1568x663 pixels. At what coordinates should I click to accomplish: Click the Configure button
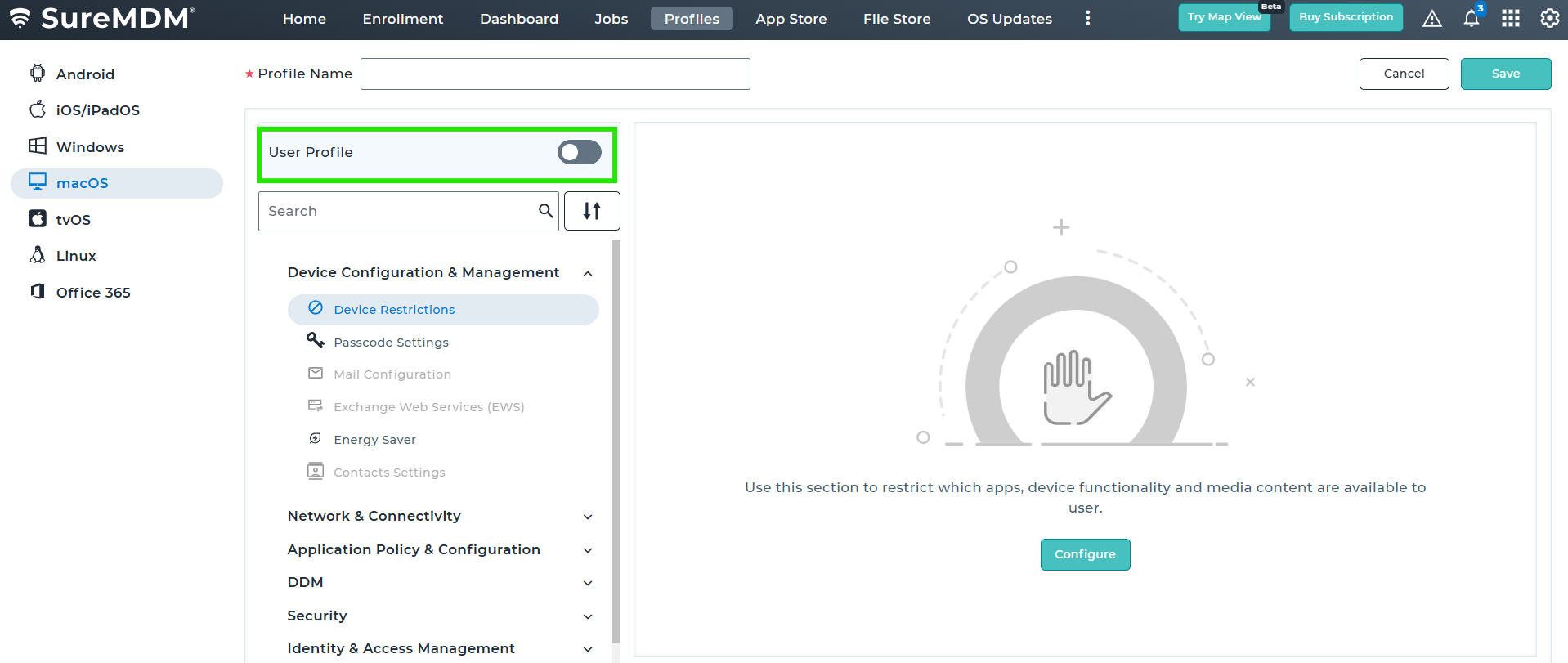tap(1085, 554)
